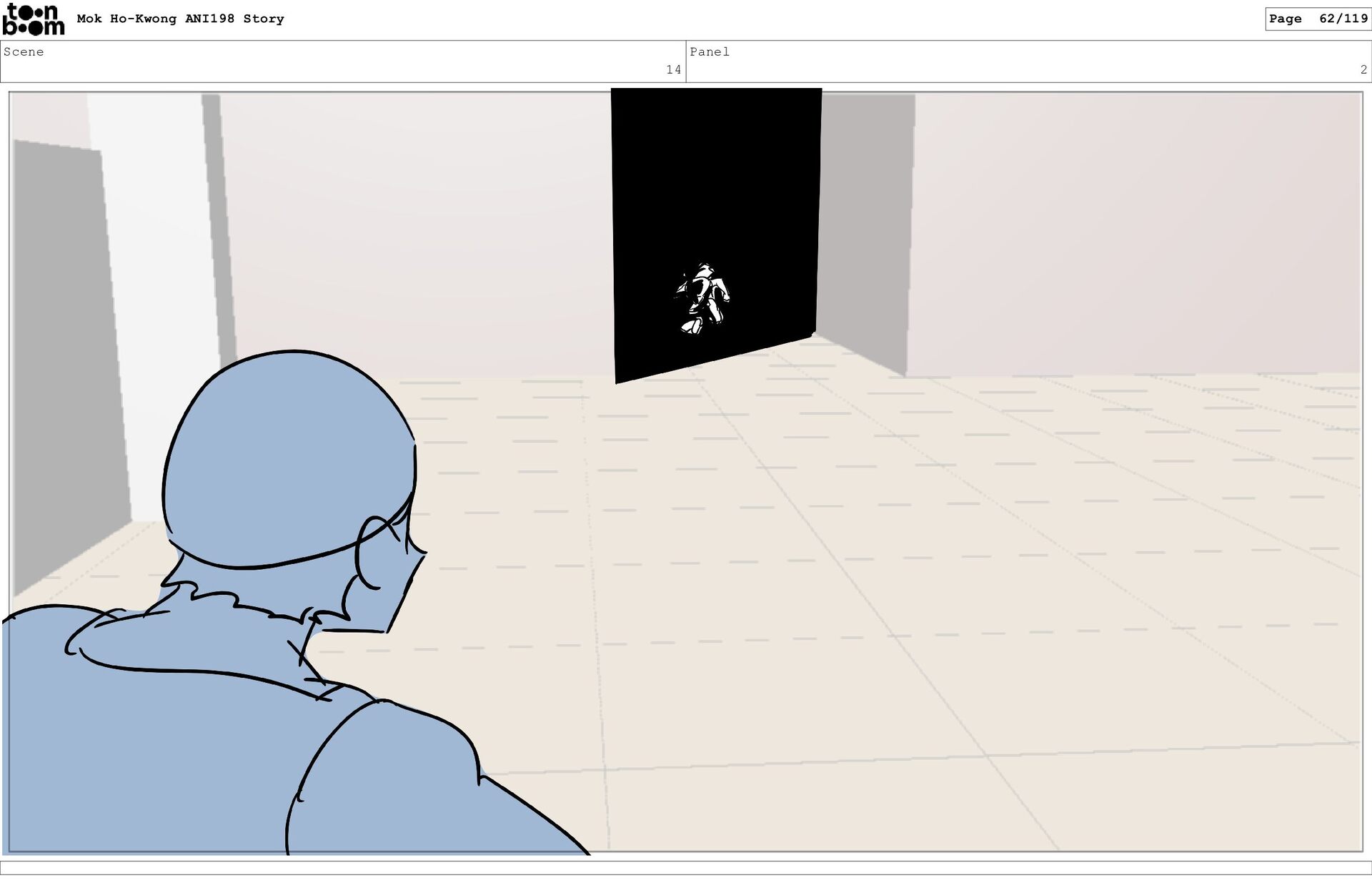This screenshot has height=888, width=1372.
Task: Select panel number 2
Action: [1363, 70]
